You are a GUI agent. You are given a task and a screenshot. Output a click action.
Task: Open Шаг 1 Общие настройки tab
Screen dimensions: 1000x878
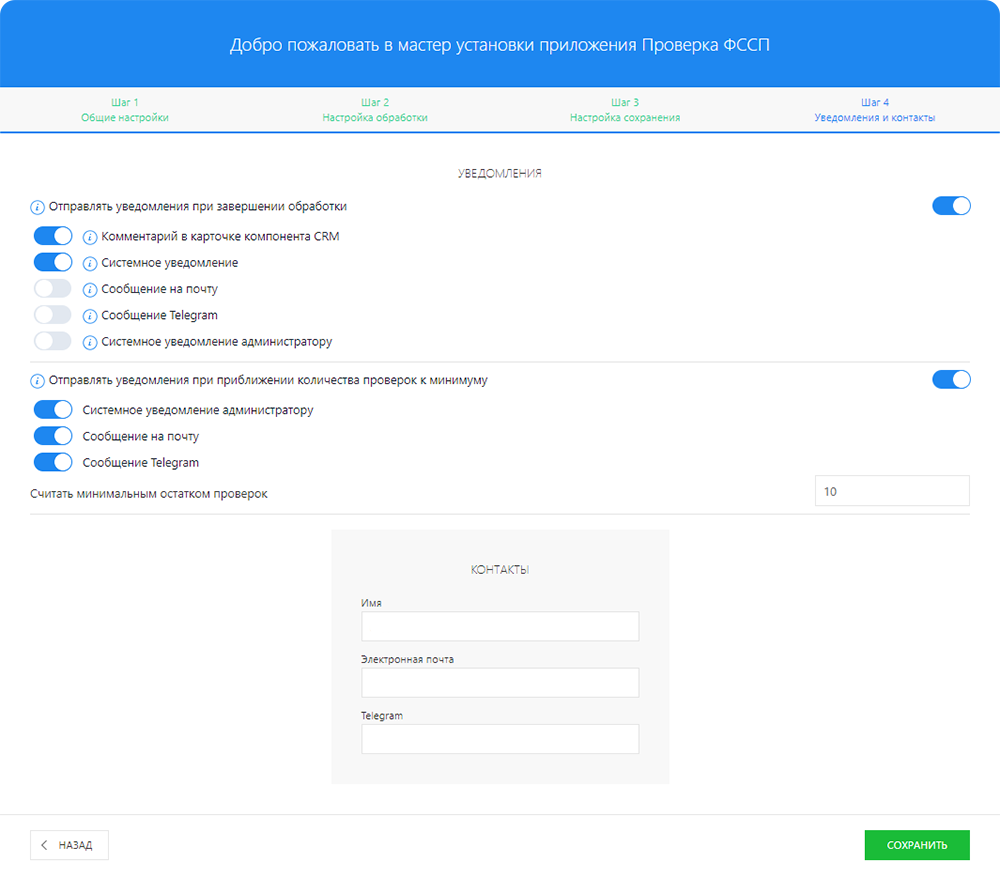(125, 110)
